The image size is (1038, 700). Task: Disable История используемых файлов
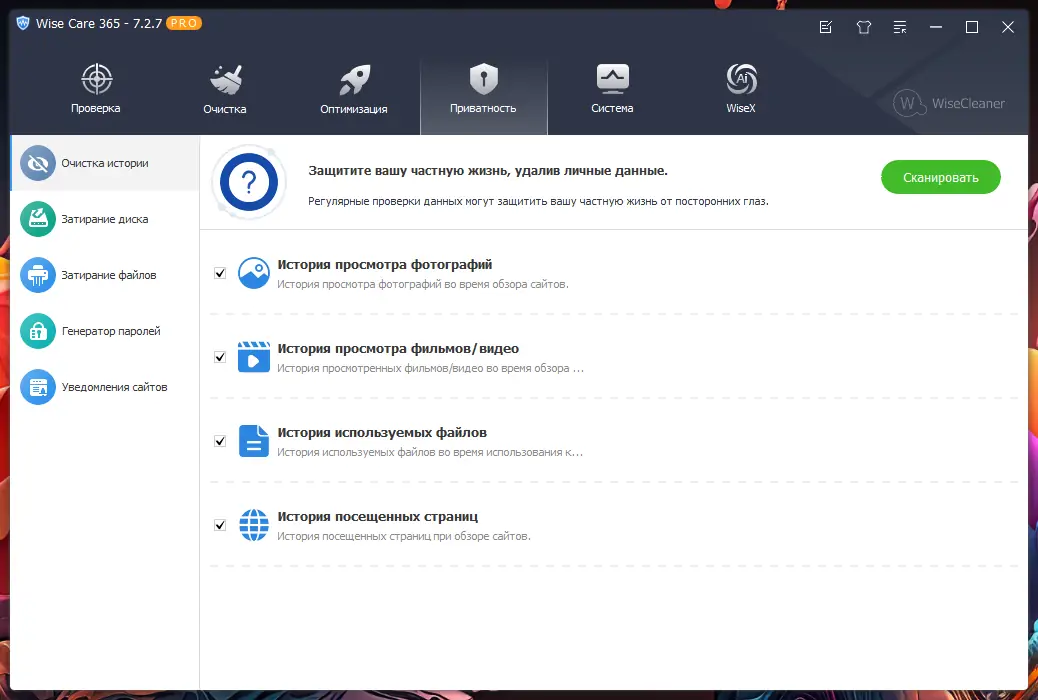pyautogui.click(x=219, y=439)
